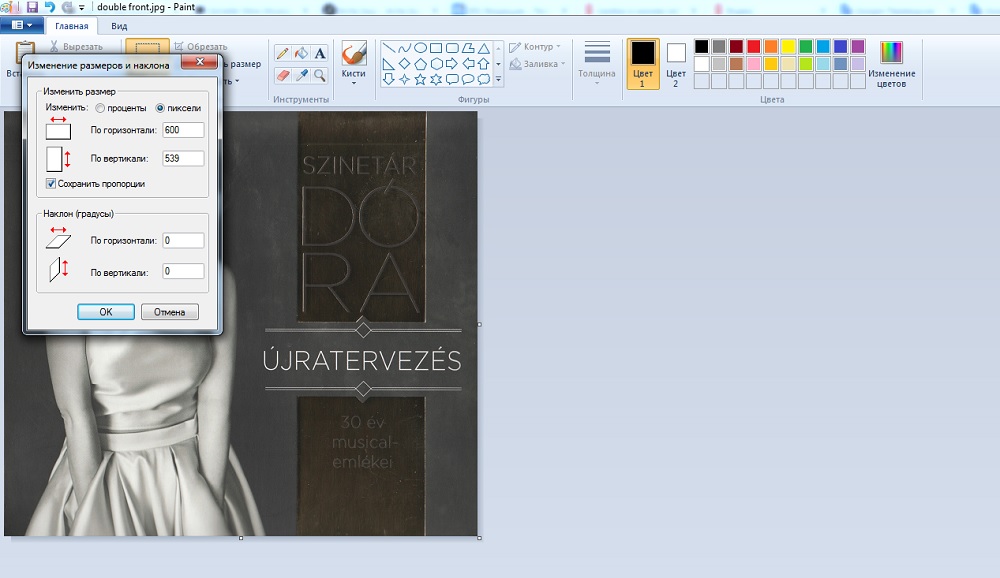Screen dimensions: 1000x578
Task: Pick the triangle shape
Action: coord(483,48)
